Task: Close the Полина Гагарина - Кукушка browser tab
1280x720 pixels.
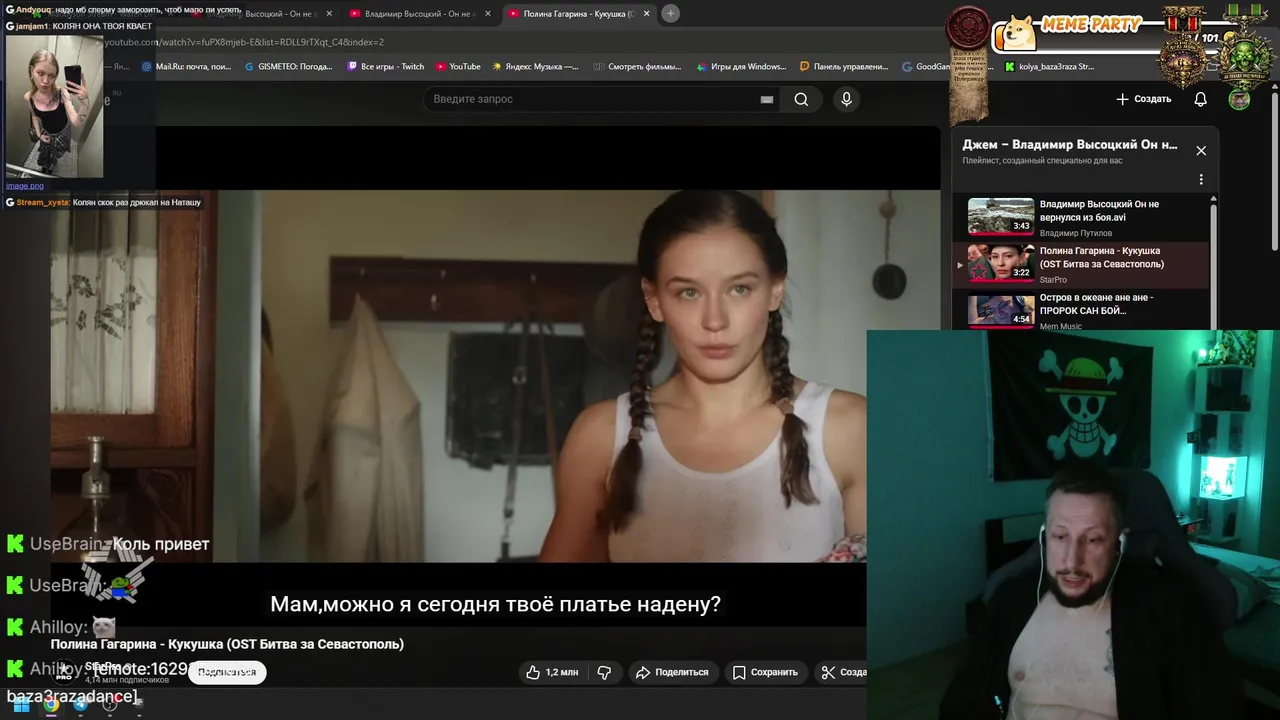Action: (x=647, y=14)
